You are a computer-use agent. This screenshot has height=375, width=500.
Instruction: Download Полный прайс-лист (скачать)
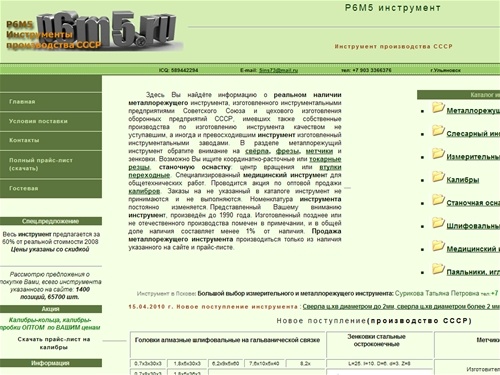(x=51, y=164)
